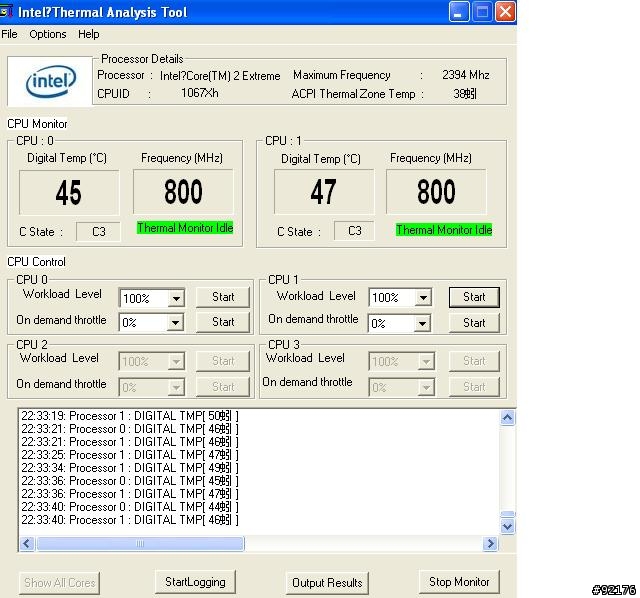Click the CPUID value 1067Xh
The height and width of the screenshot is (598, 640).
point(200,93)
